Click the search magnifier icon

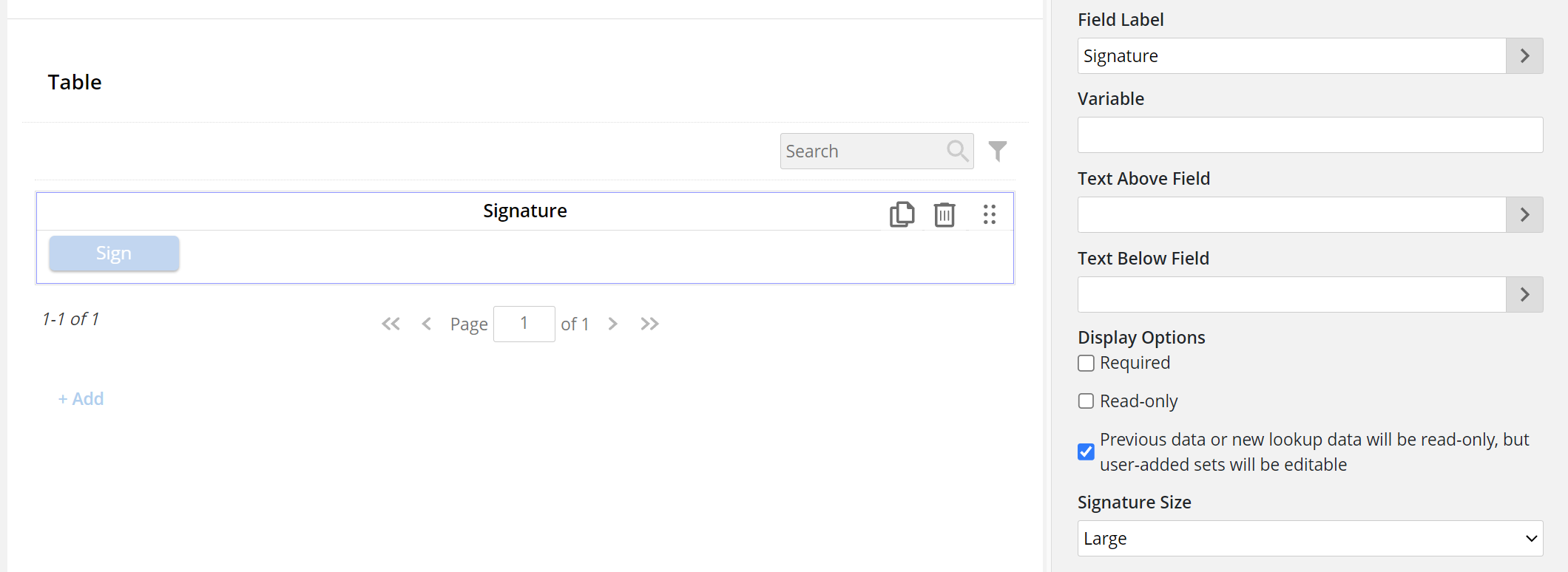(x=957, y=151)
